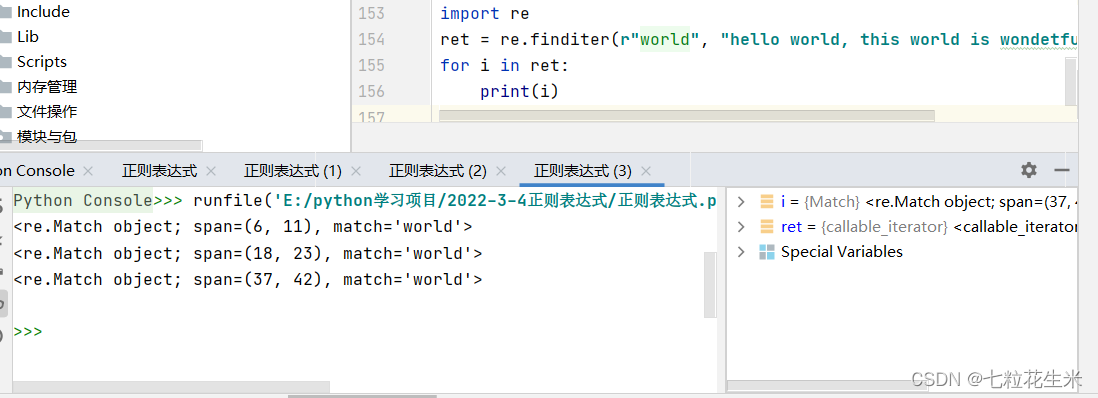Click the runfile command path text
Viewport: 1098px width, 398px height.
pyautogui.click(x=495, y=201)
